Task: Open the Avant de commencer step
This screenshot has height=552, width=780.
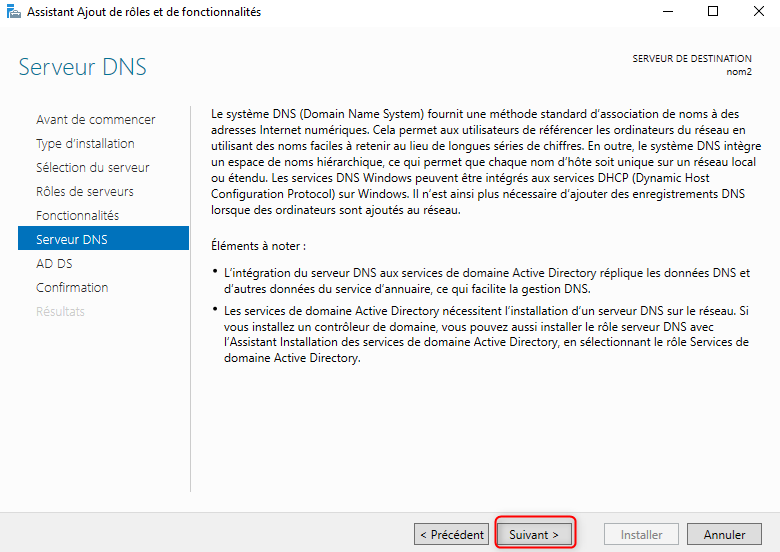Action: pyautogui.click(x=96, y=120)
